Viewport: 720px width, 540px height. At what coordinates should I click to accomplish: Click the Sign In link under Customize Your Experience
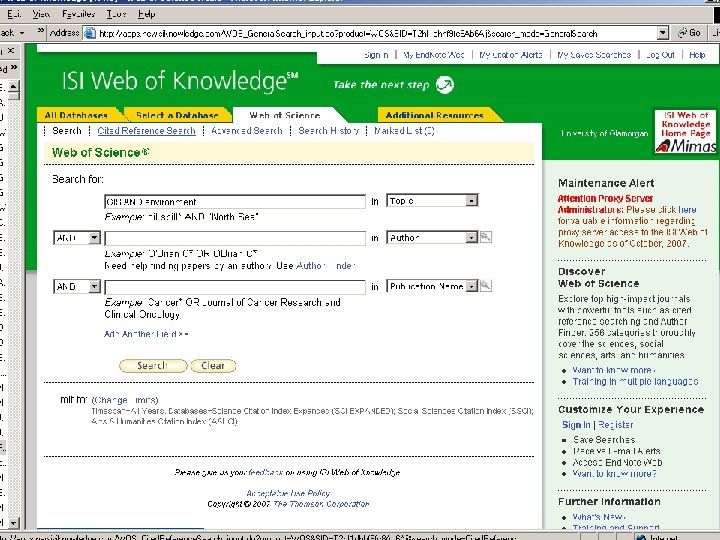pos(576,425)
